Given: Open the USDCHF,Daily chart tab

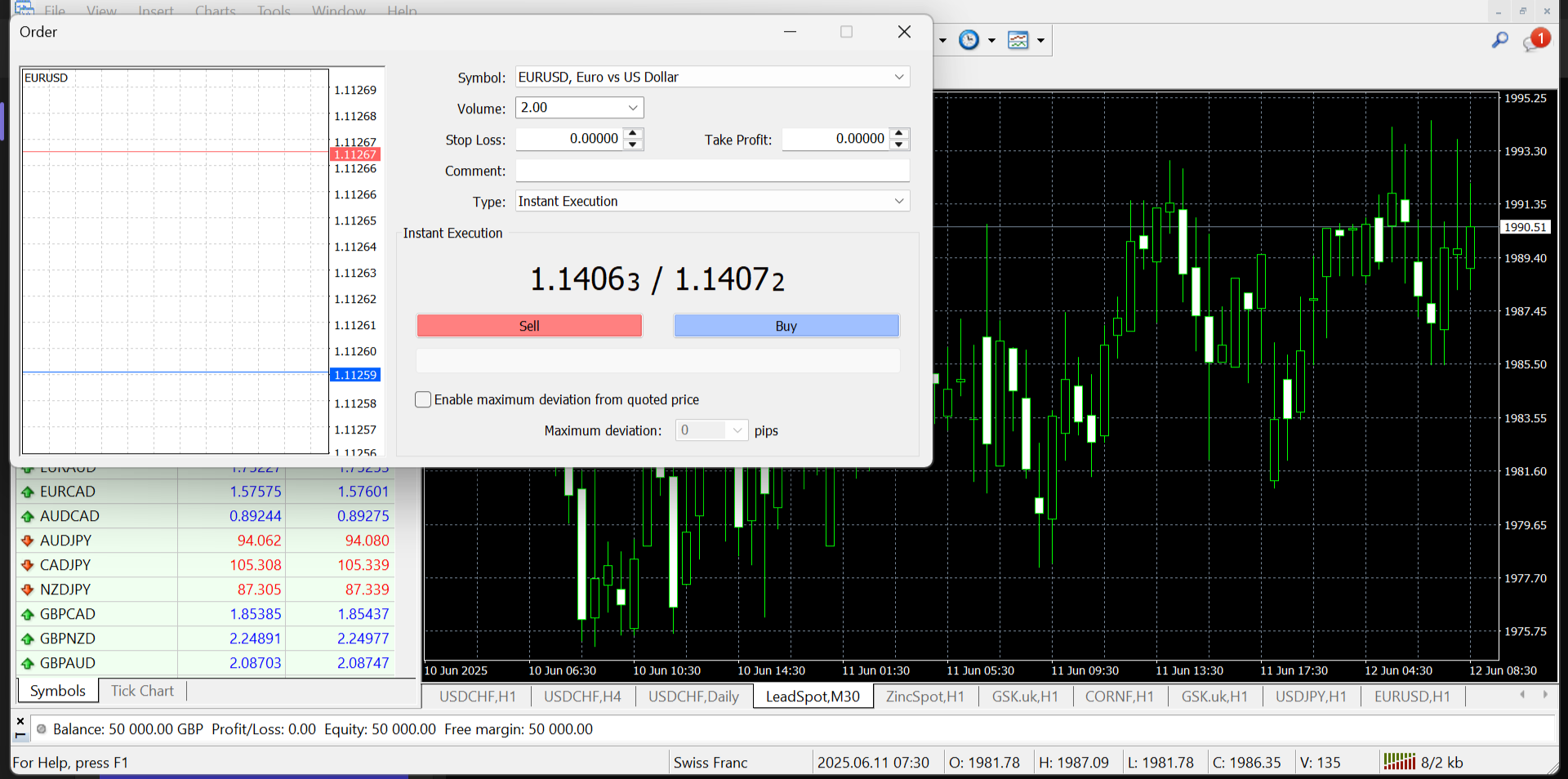Looking at the screenshot, I should 693,697.
